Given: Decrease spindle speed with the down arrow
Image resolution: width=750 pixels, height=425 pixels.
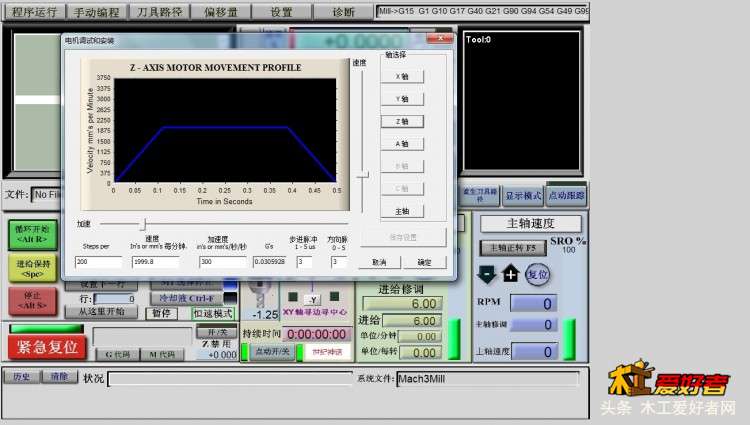Looking at the screenshot, I should click(486, 274).
